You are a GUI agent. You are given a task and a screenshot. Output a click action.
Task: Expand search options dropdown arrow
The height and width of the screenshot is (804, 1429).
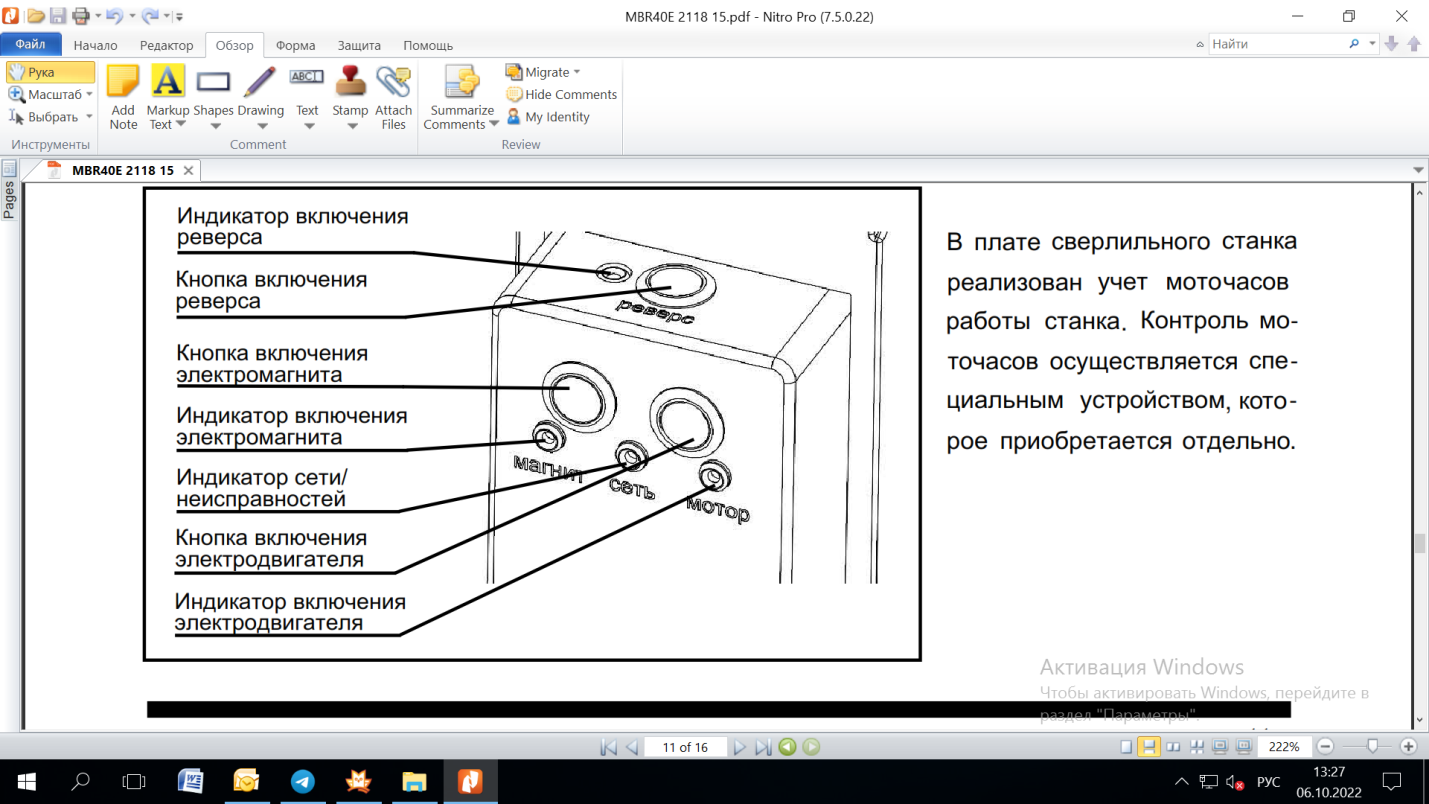pyautogui.click(x=1372, y=44)
